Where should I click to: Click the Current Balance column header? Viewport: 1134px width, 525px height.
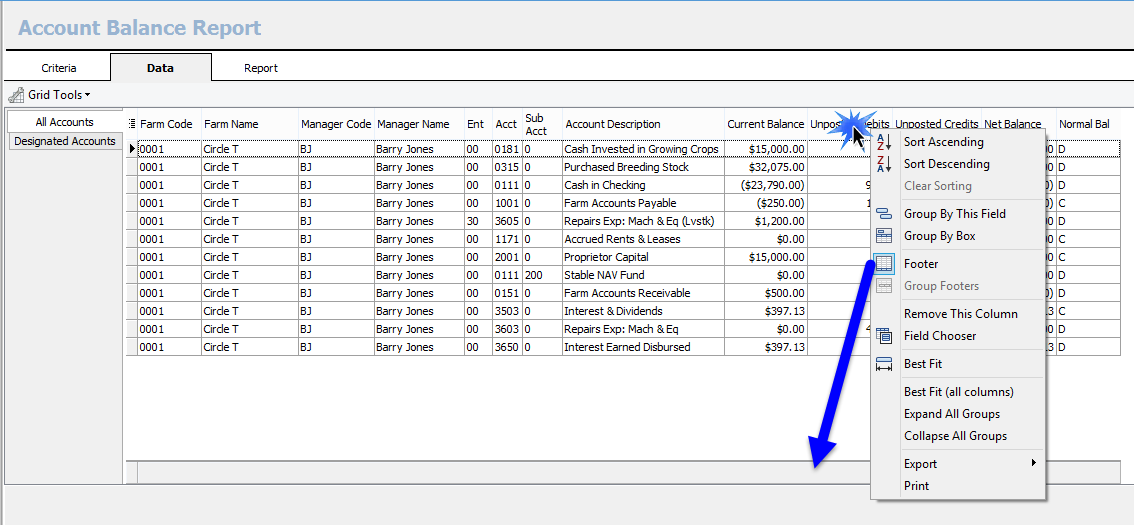(765, 124)
